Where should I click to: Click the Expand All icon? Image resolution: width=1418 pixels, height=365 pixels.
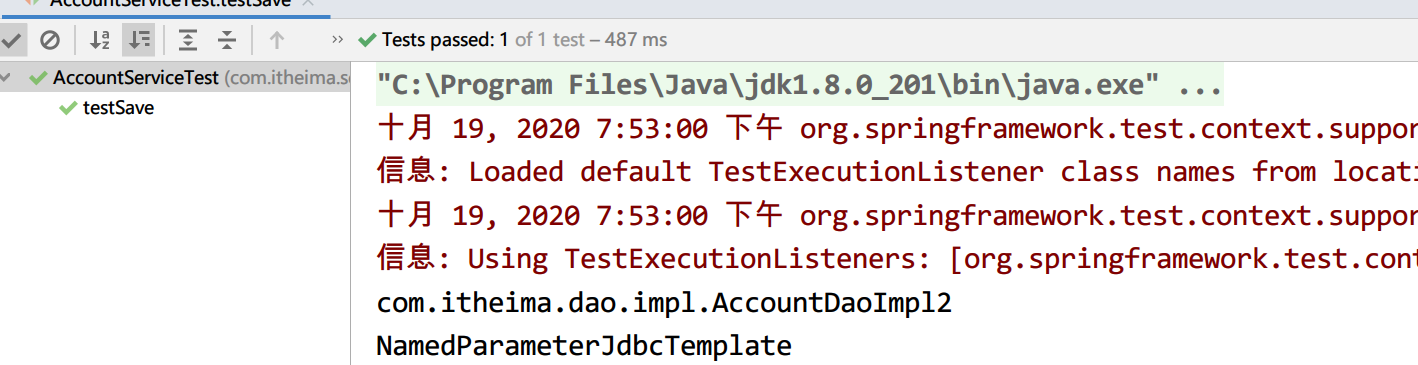188,40
